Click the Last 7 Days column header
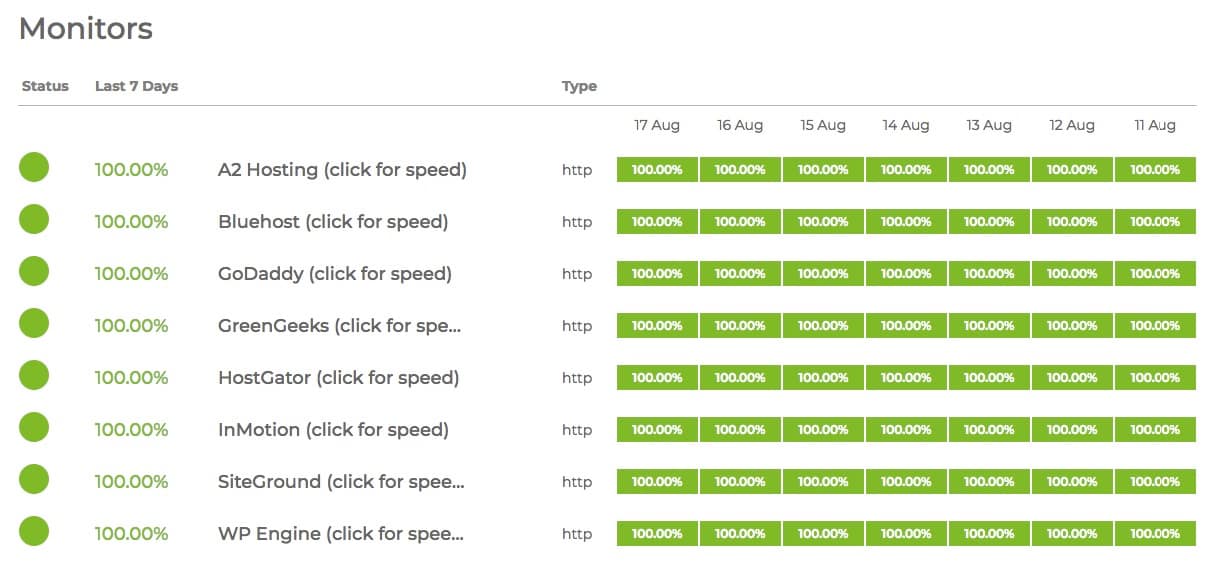Screen dimensions: 1219x573 click(136, 86)
